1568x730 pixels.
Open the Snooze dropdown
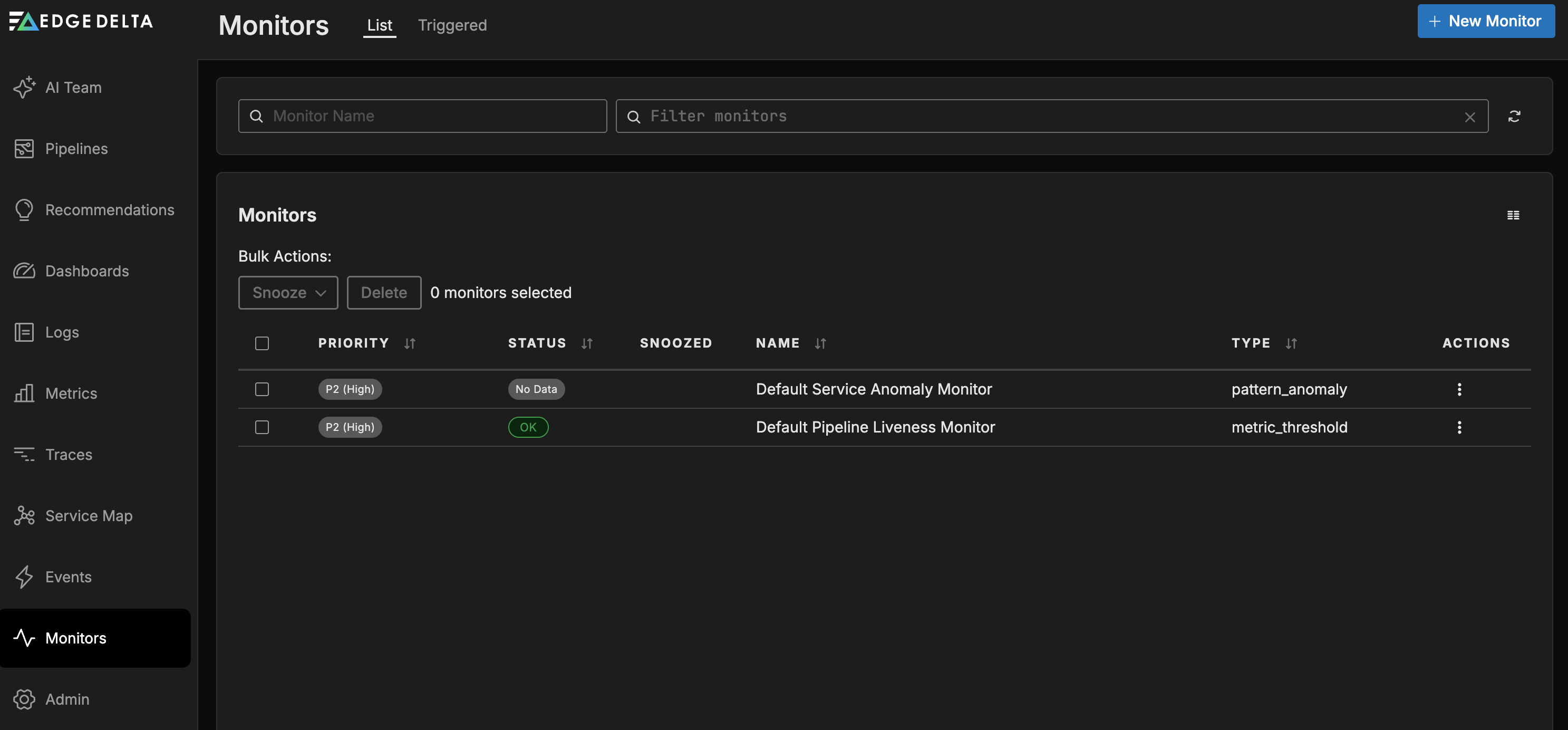[x=287, y=292]
